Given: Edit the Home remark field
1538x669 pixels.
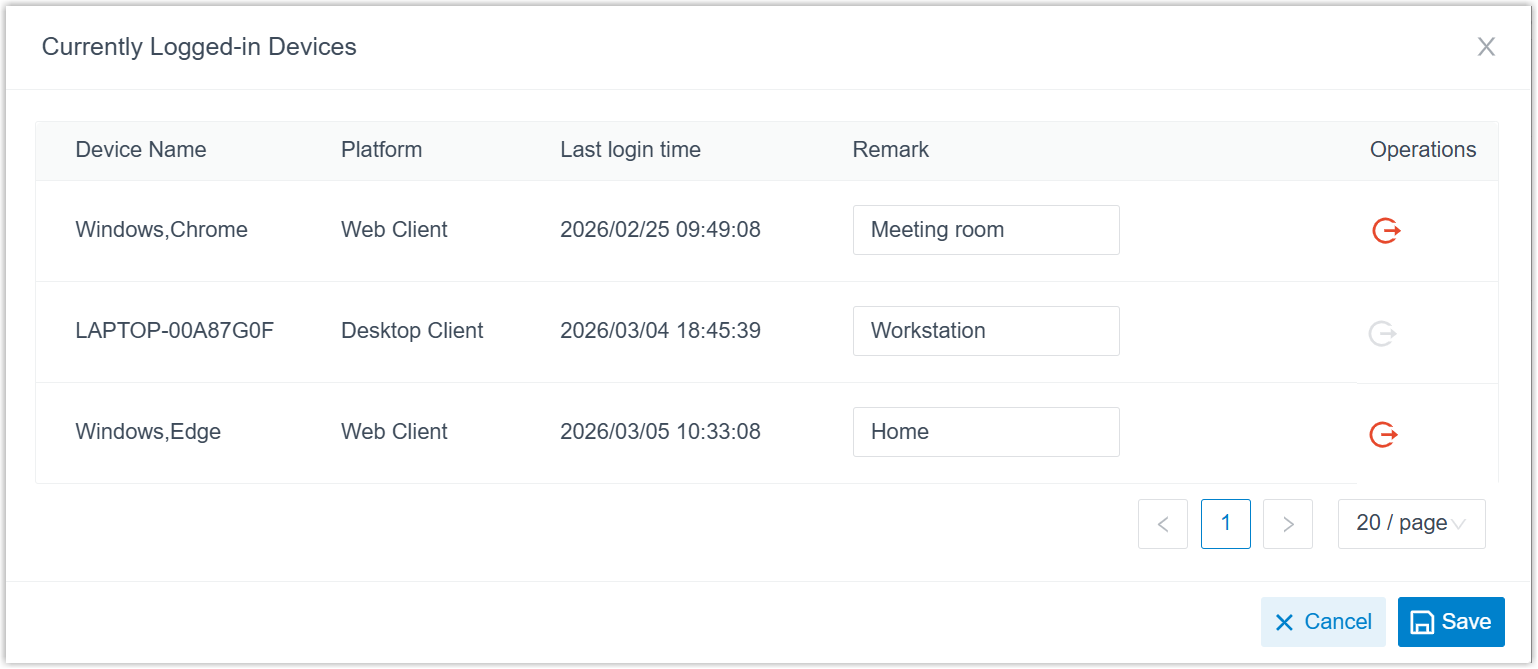Looking at the screenshot, I should pos(985,432).
